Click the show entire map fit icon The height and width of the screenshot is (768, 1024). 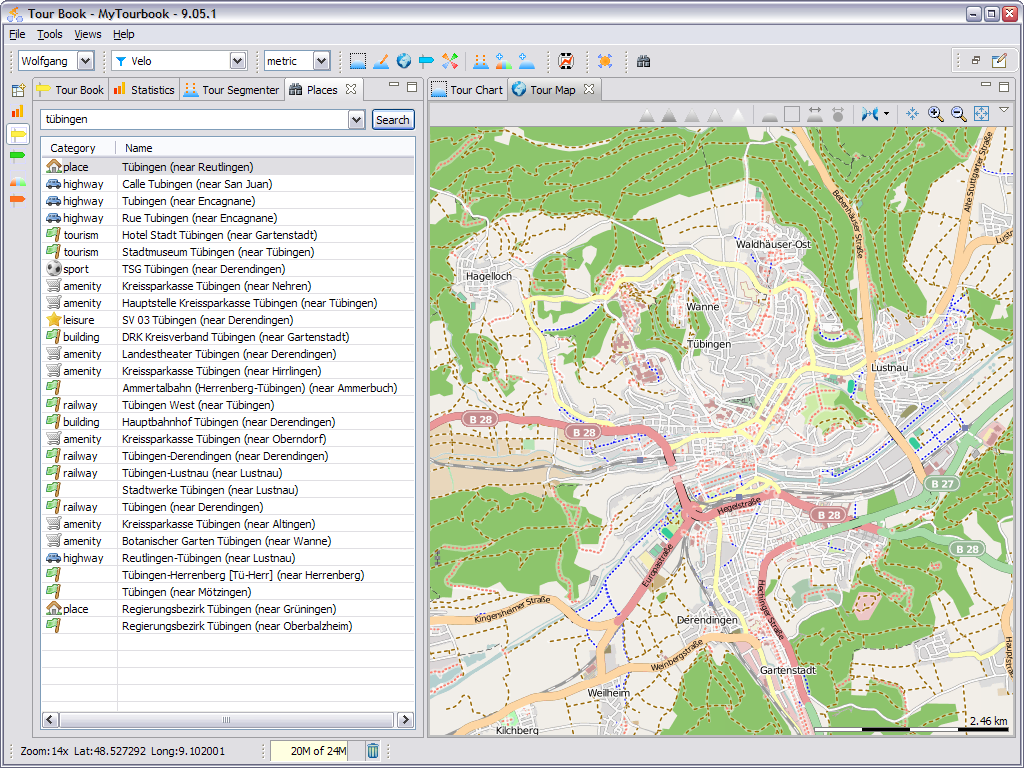[981, 114]
